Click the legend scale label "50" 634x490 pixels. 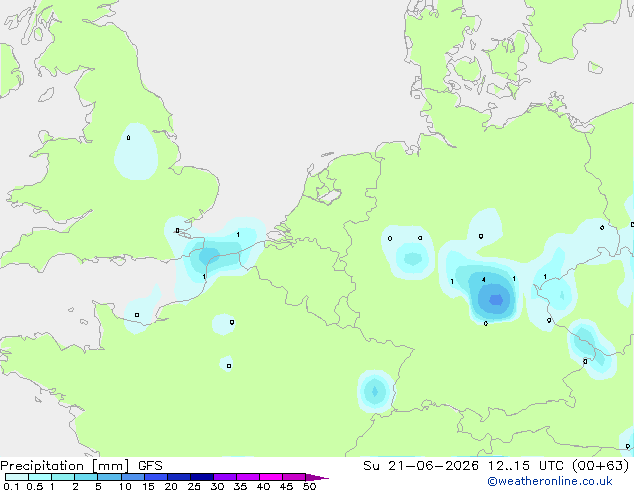point(309,486)
